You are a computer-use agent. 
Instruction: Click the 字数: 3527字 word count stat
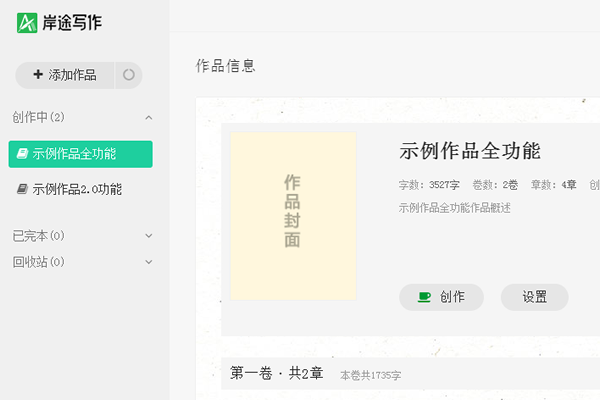(428, 185)
